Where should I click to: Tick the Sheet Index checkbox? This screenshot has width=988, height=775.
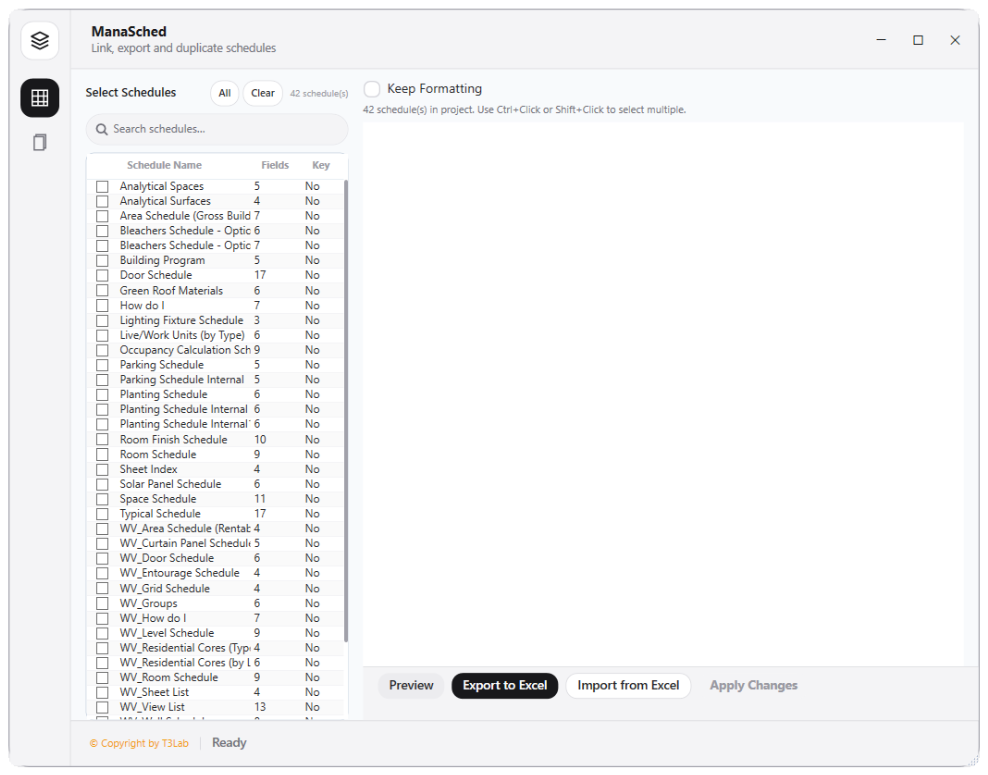coord(102,469)
